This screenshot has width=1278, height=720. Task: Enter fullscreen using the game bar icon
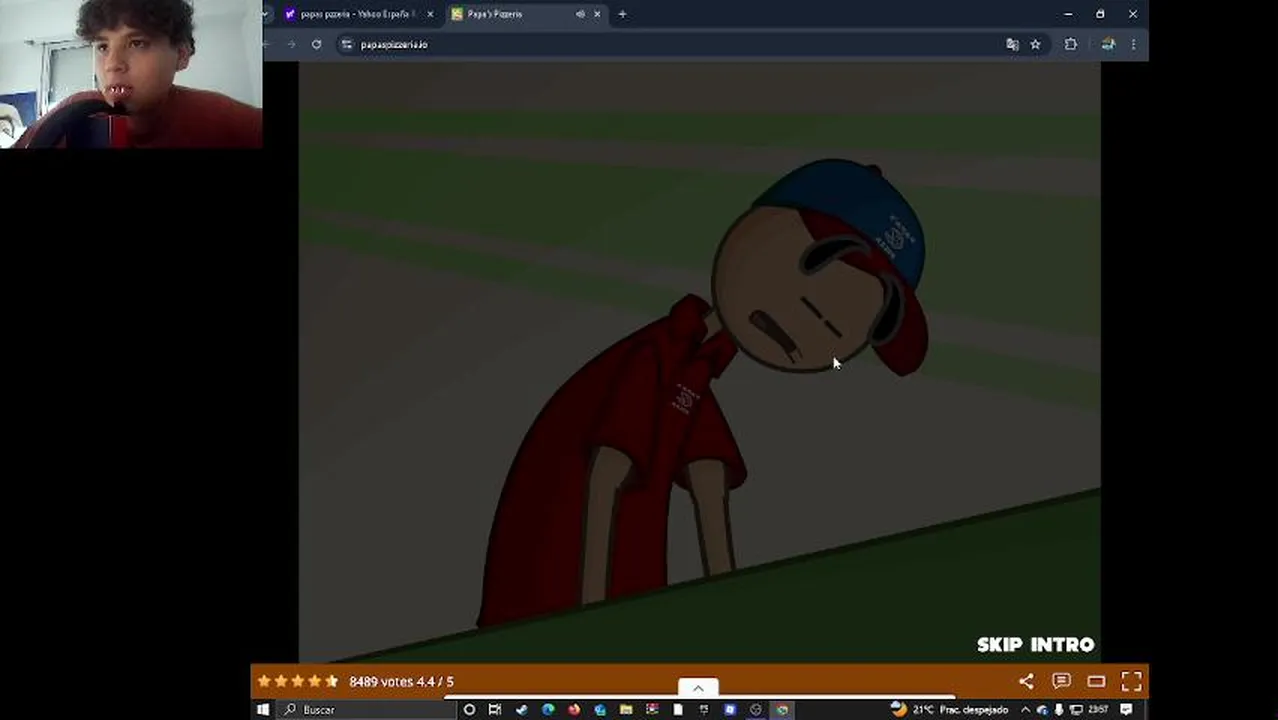[x=1131, y=681]
